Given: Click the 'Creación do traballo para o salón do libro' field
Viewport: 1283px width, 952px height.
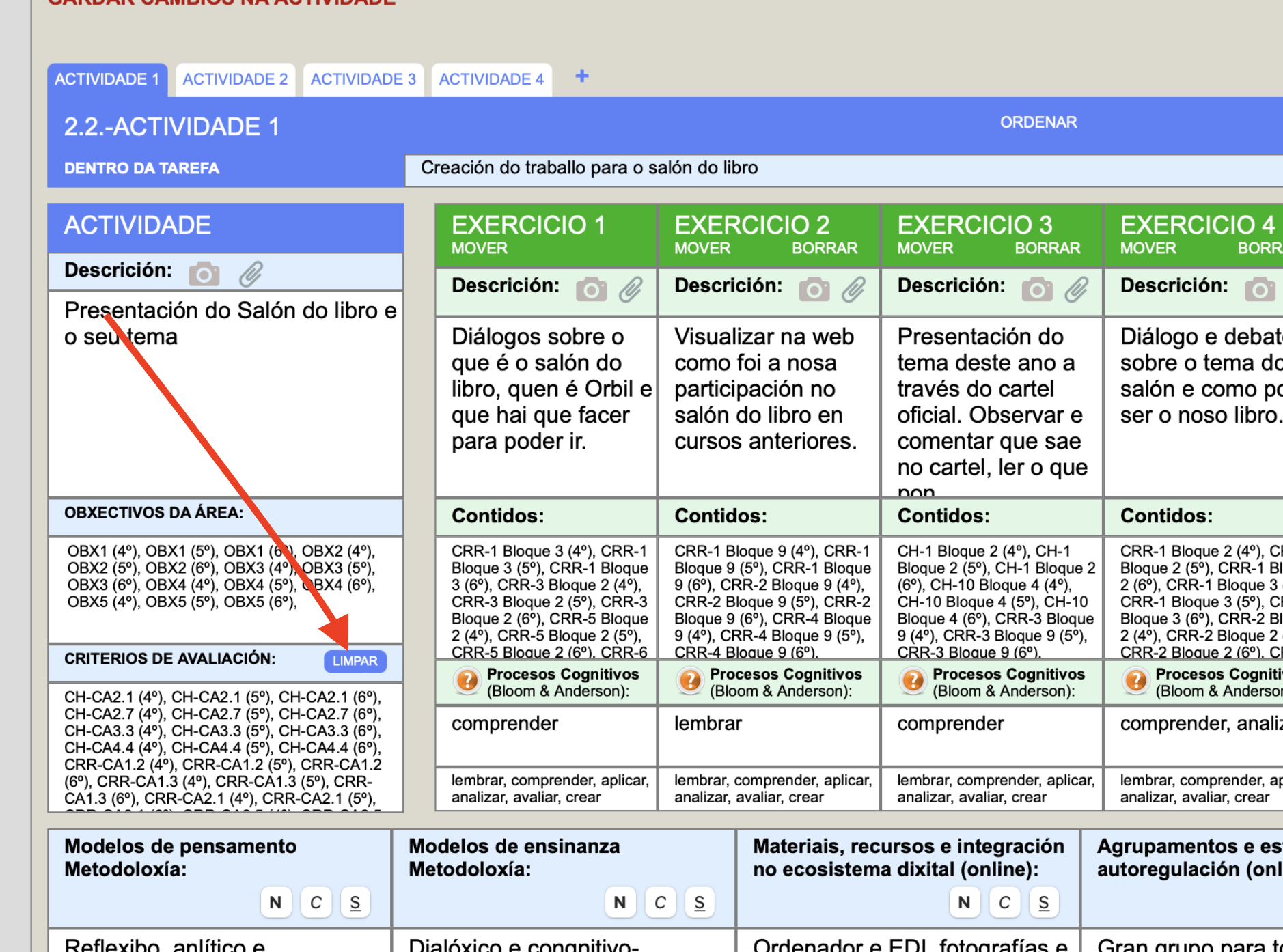Looking at the screenshot, I should tap(844, 169).
